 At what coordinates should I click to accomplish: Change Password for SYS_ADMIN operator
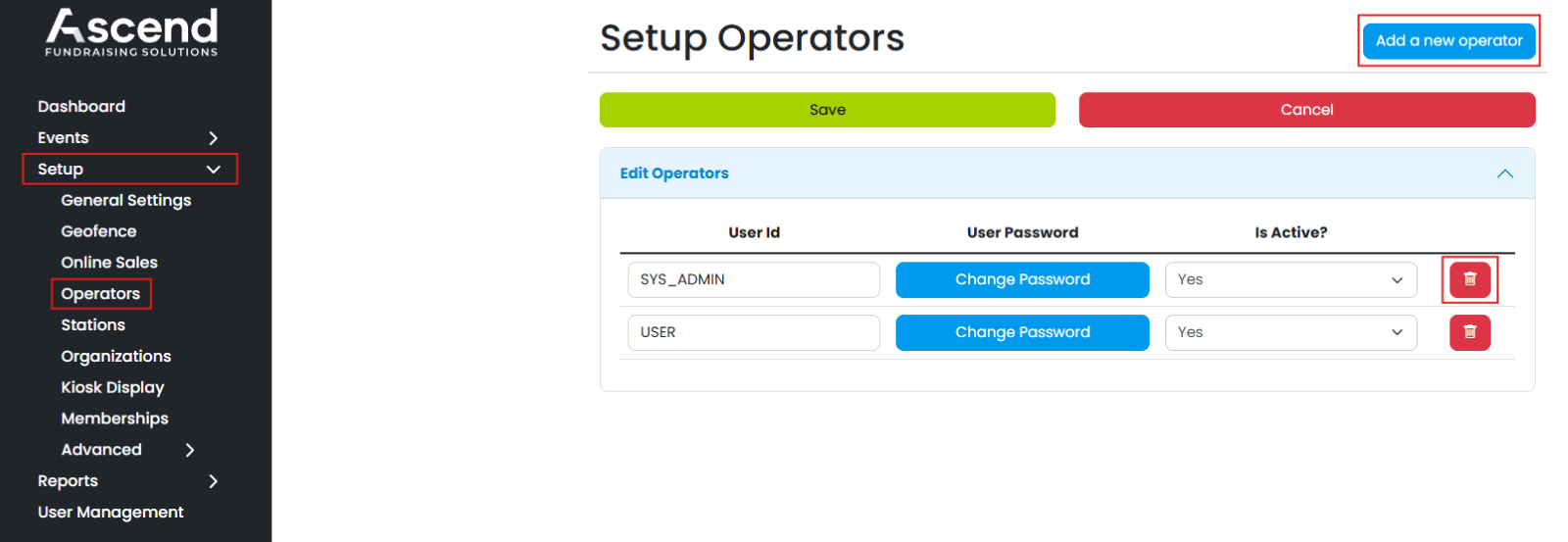pos(1021,279)
